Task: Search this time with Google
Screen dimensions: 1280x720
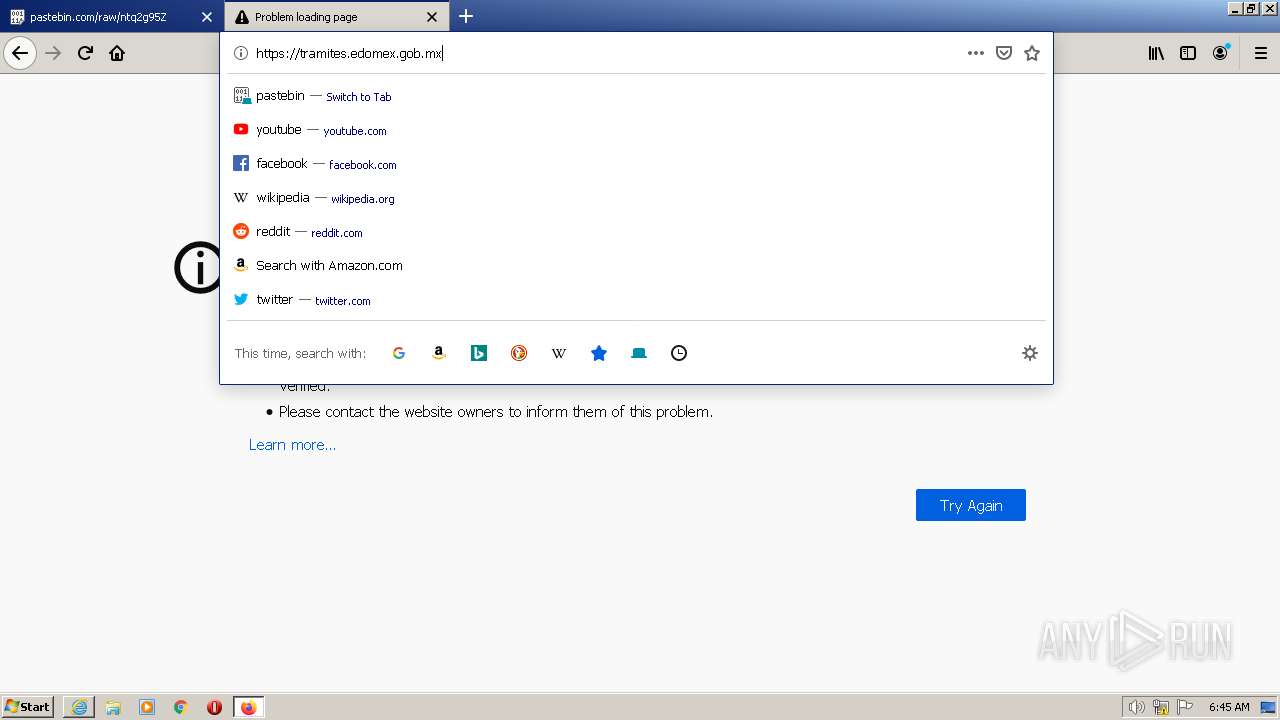Action: click(x=399, y=353)
